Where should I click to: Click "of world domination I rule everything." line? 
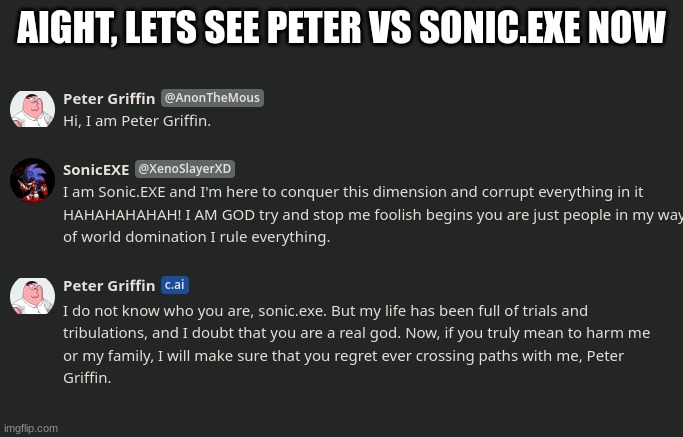[196, 238]
